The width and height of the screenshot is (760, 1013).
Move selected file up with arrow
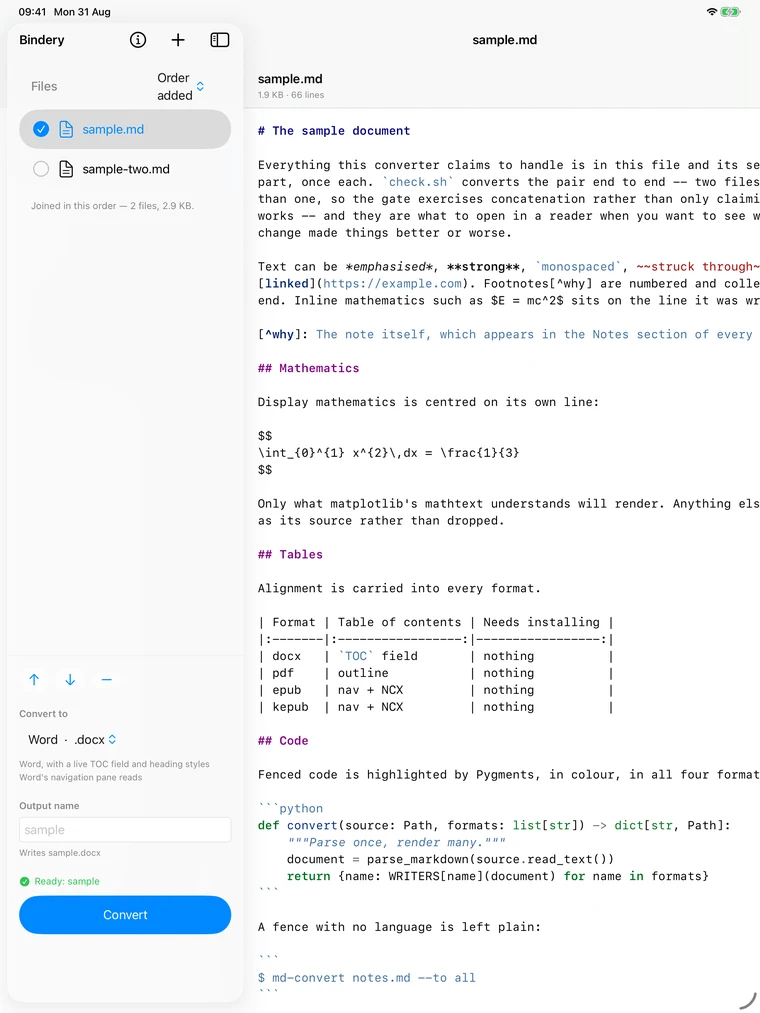pyautogui.click(x=34, y=680)
